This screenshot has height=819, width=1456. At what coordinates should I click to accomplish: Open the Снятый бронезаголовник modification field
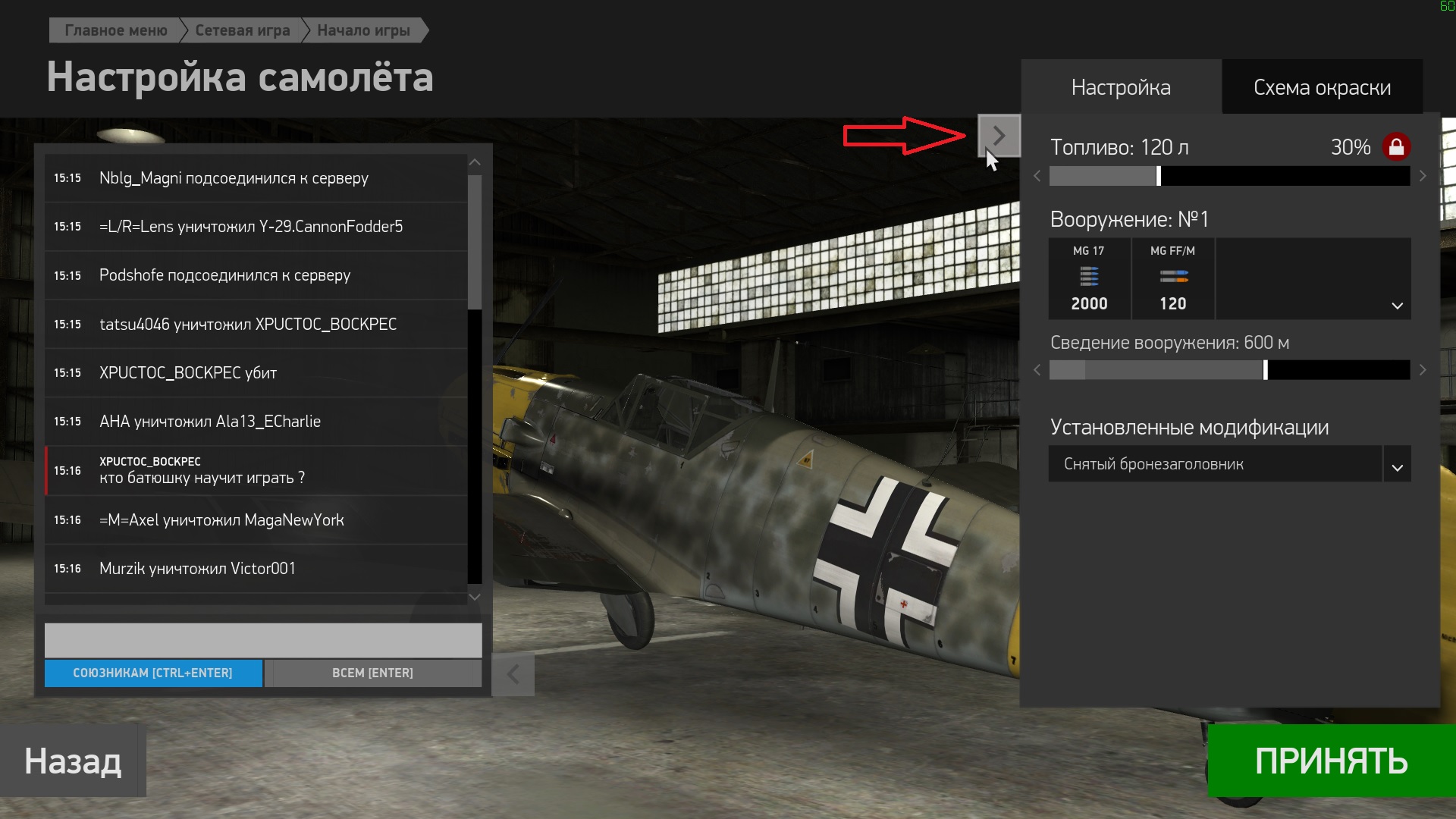point(1215,464)
